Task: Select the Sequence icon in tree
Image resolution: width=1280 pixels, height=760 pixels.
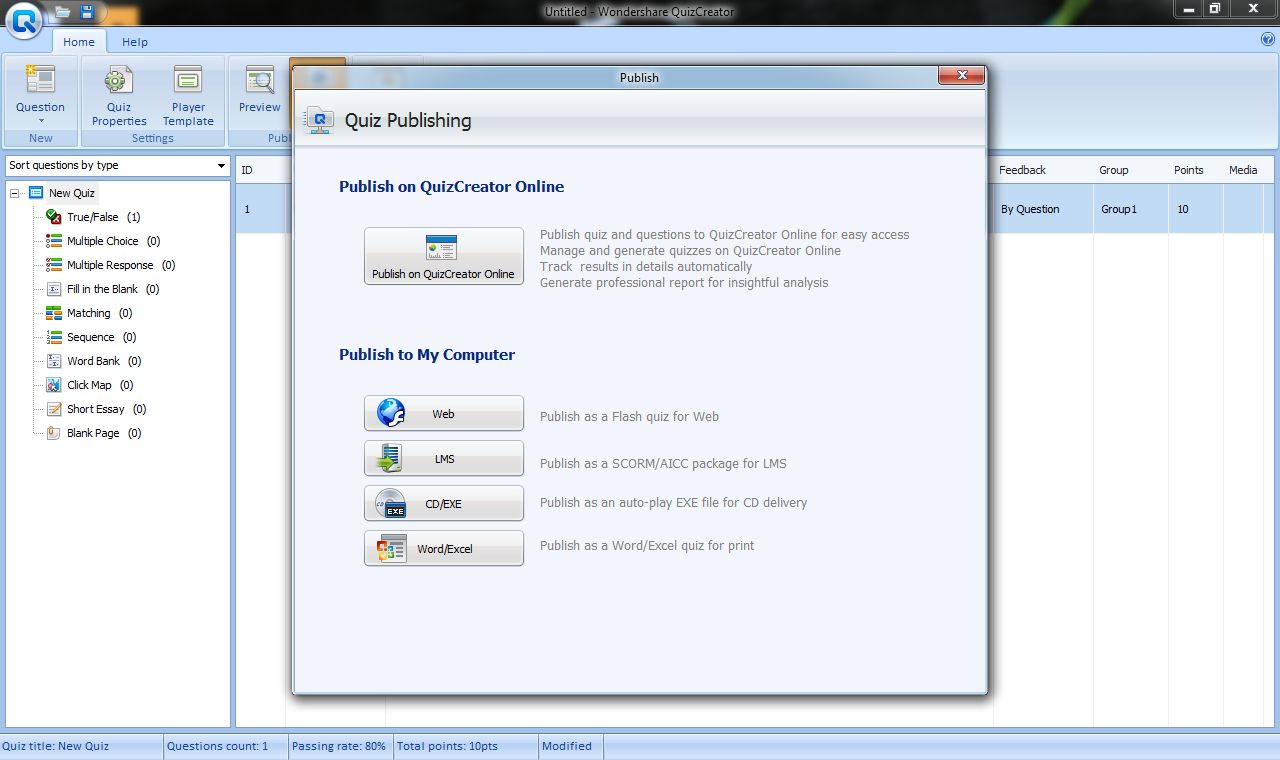Action: pos(54,337)
